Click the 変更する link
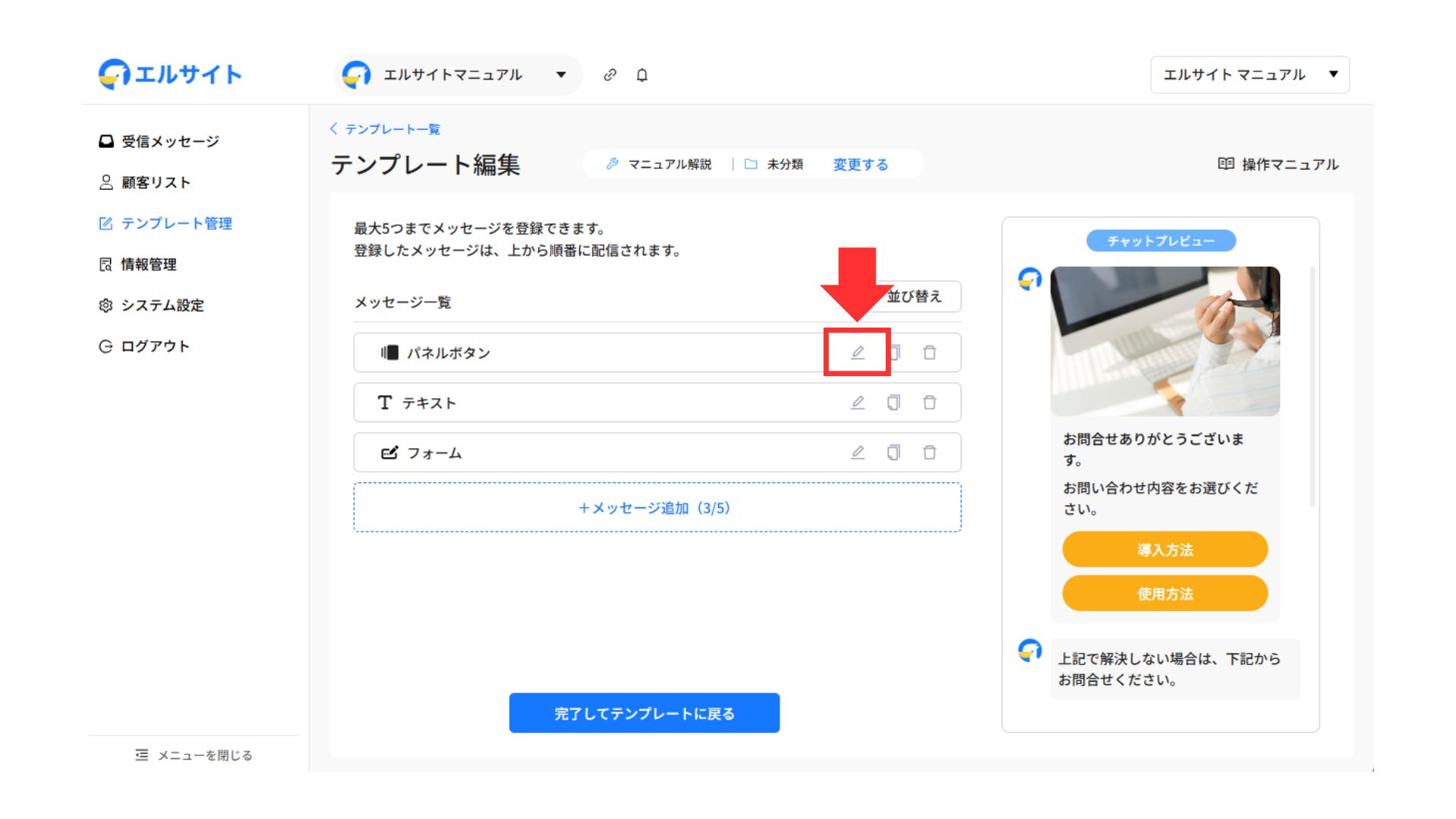This screenshot has height=819, width=1456. (x=860, y=165)
